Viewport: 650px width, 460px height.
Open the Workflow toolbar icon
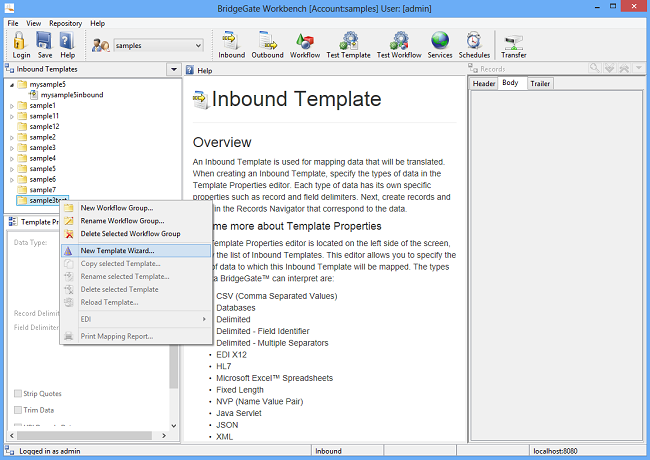coord(305,41)
